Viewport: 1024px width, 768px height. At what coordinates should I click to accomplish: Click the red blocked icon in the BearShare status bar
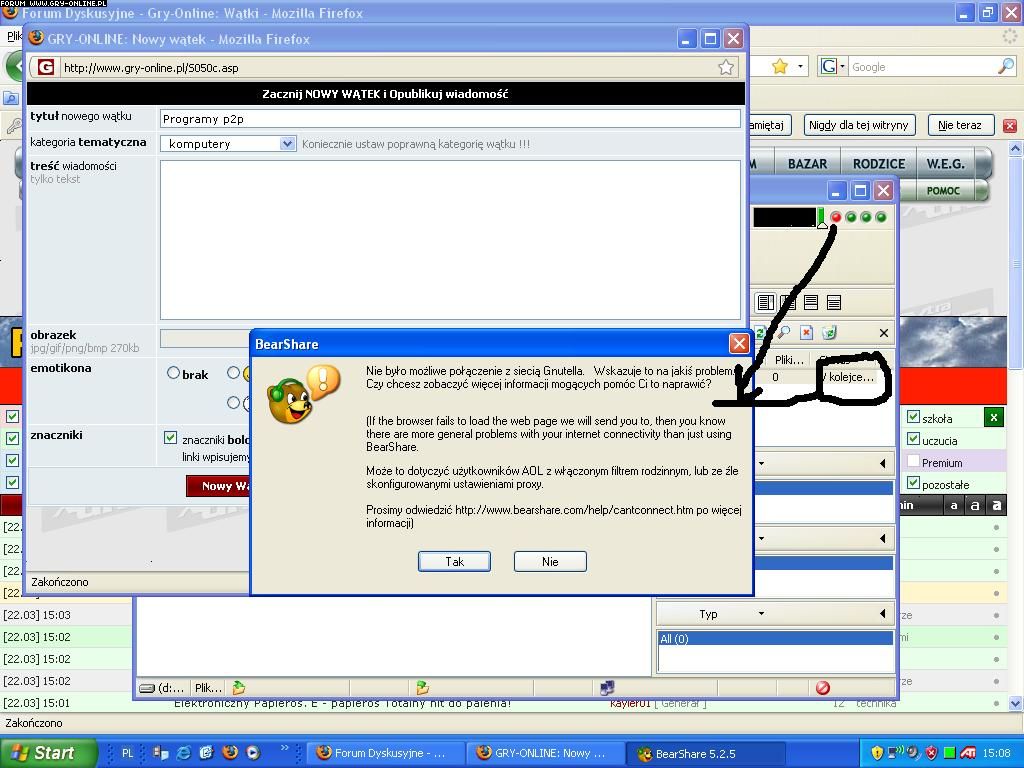(x=823, y=687)
